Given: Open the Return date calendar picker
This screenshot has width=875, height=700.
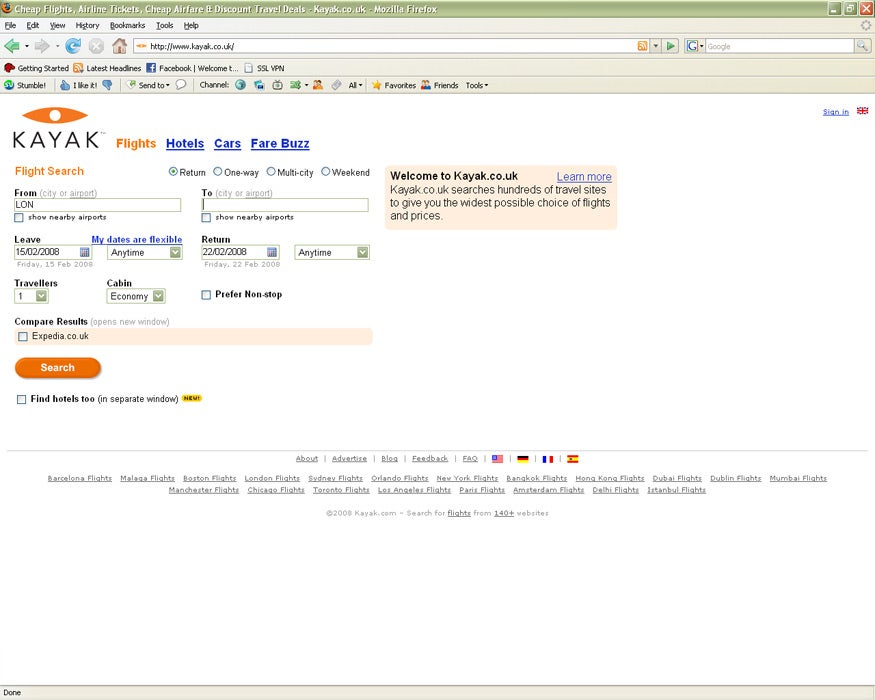Looking at the screenshot, I should (x=272, y=252).
